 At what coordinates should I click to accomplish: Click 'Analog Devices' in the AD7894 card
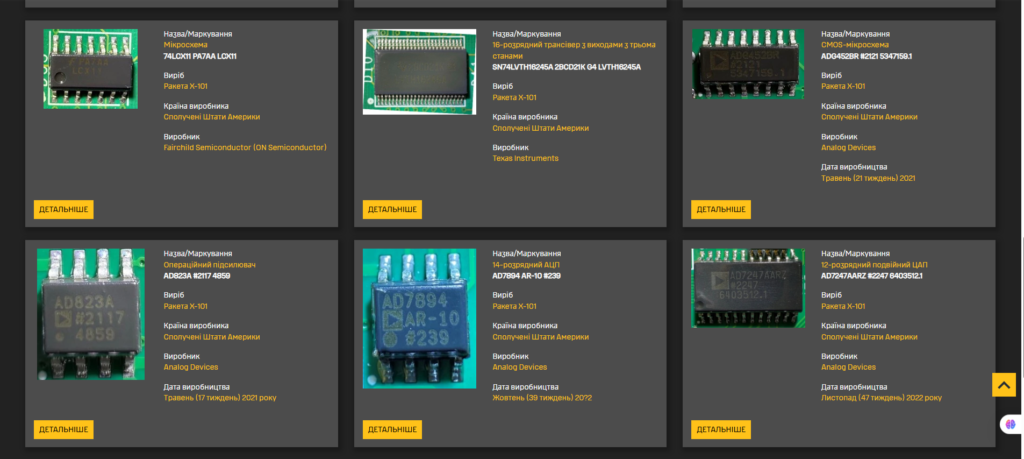520,368
